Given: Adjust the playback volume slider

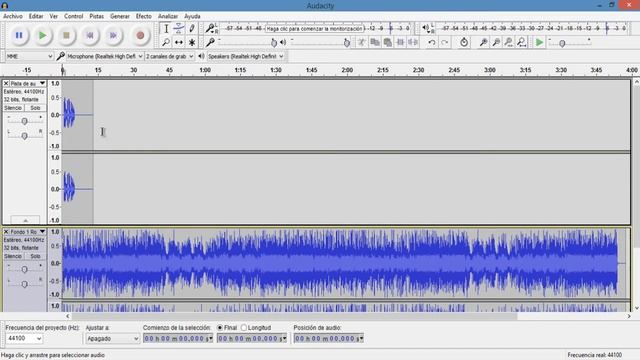Looking at the screenshot, I should 347,42.
